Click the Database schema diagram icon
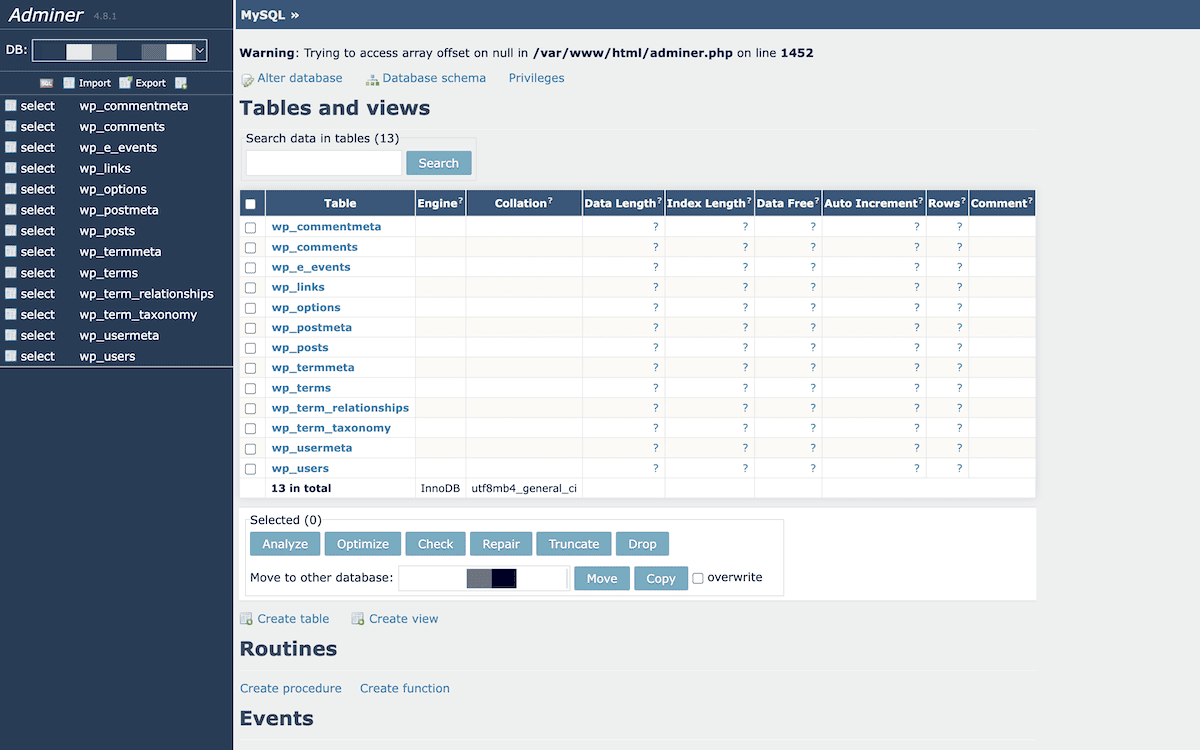The height and width of the screenshot is (750, 1200). pos(372,79)
